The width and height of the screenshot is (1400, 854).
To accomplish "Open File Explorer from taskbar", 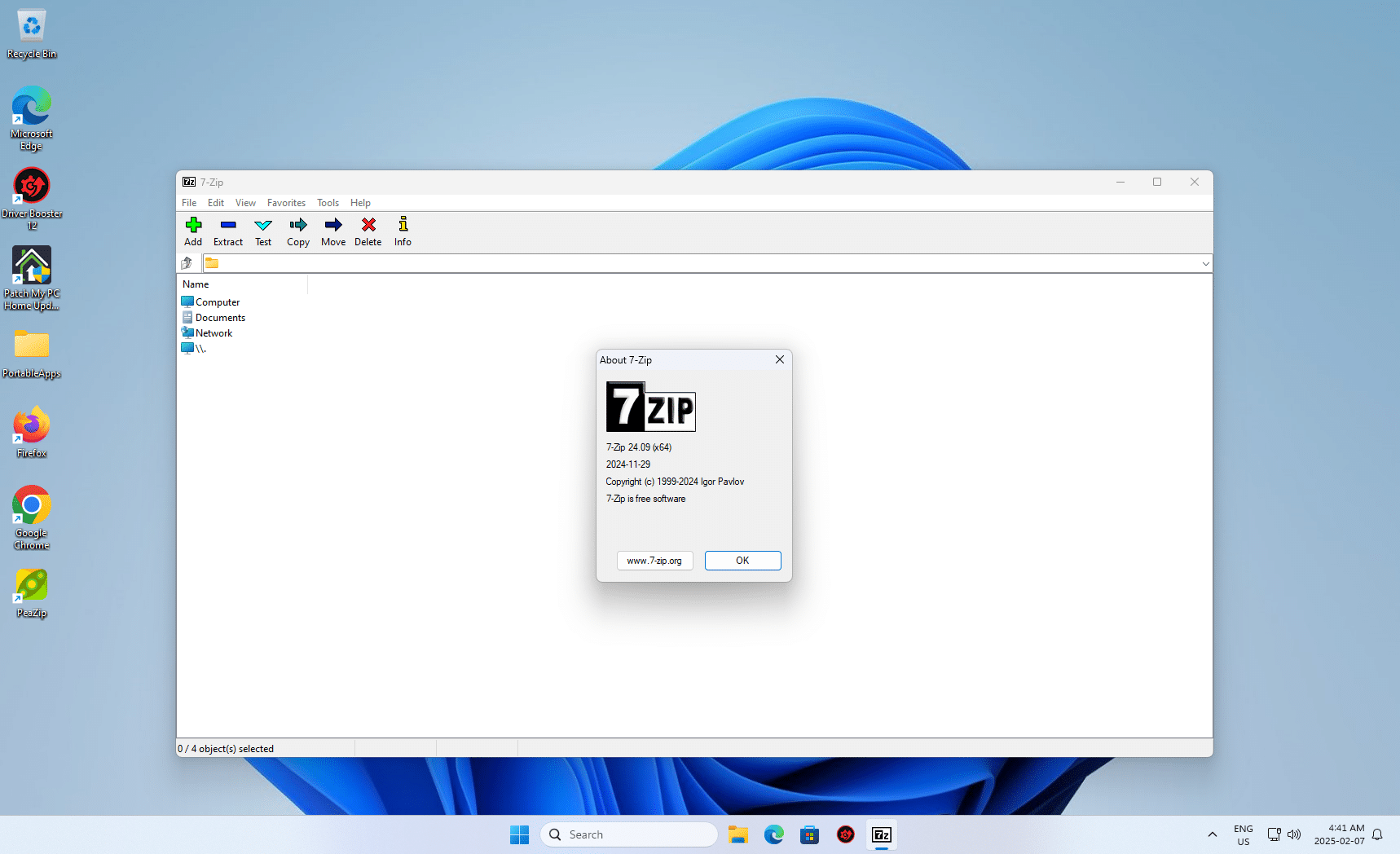I will [x=738, y=834].
